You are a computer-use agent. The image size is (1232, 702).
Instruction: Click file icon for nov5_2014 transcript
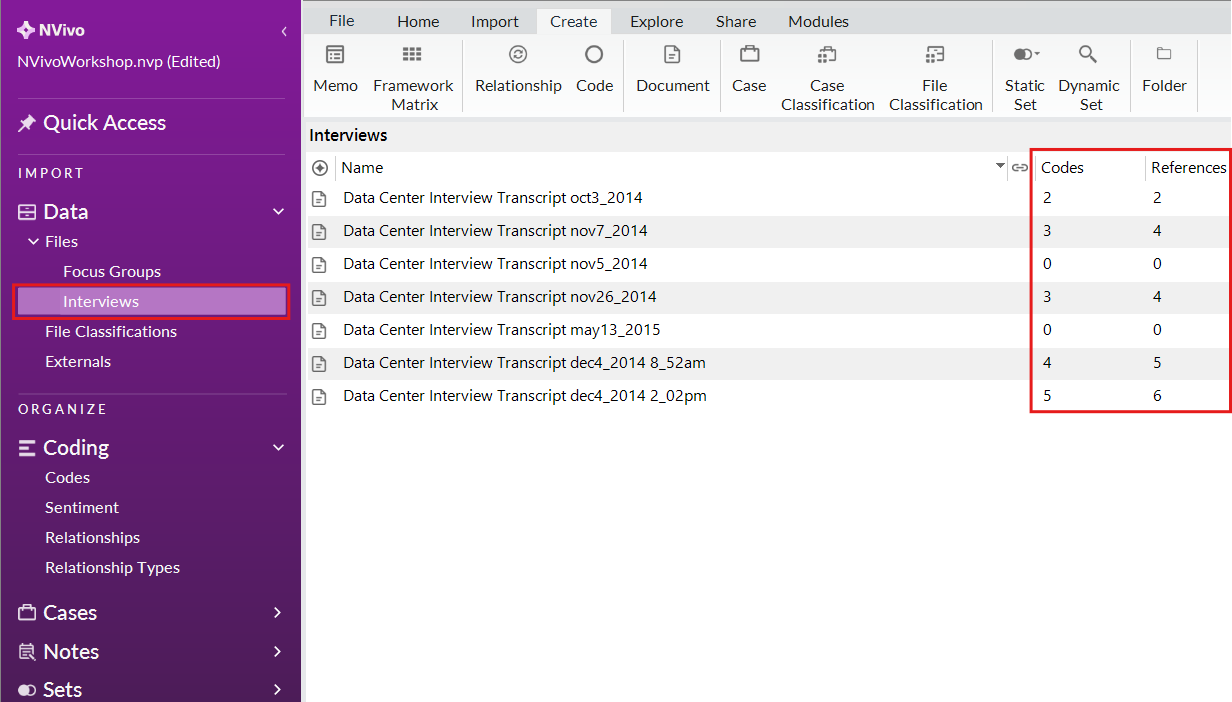(x=320, y=265)
